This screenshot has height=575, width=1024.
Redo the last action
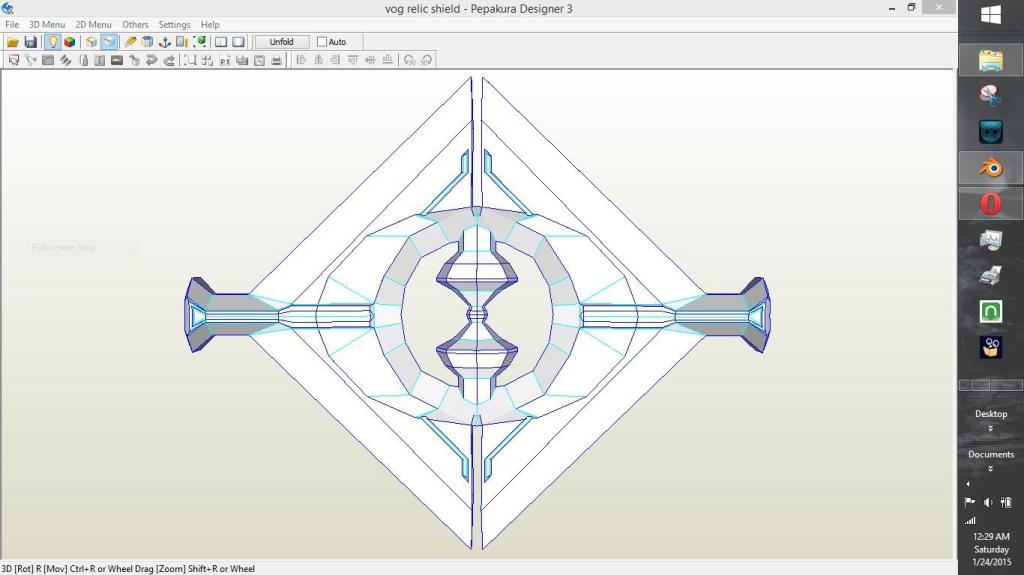click(168, 60)
